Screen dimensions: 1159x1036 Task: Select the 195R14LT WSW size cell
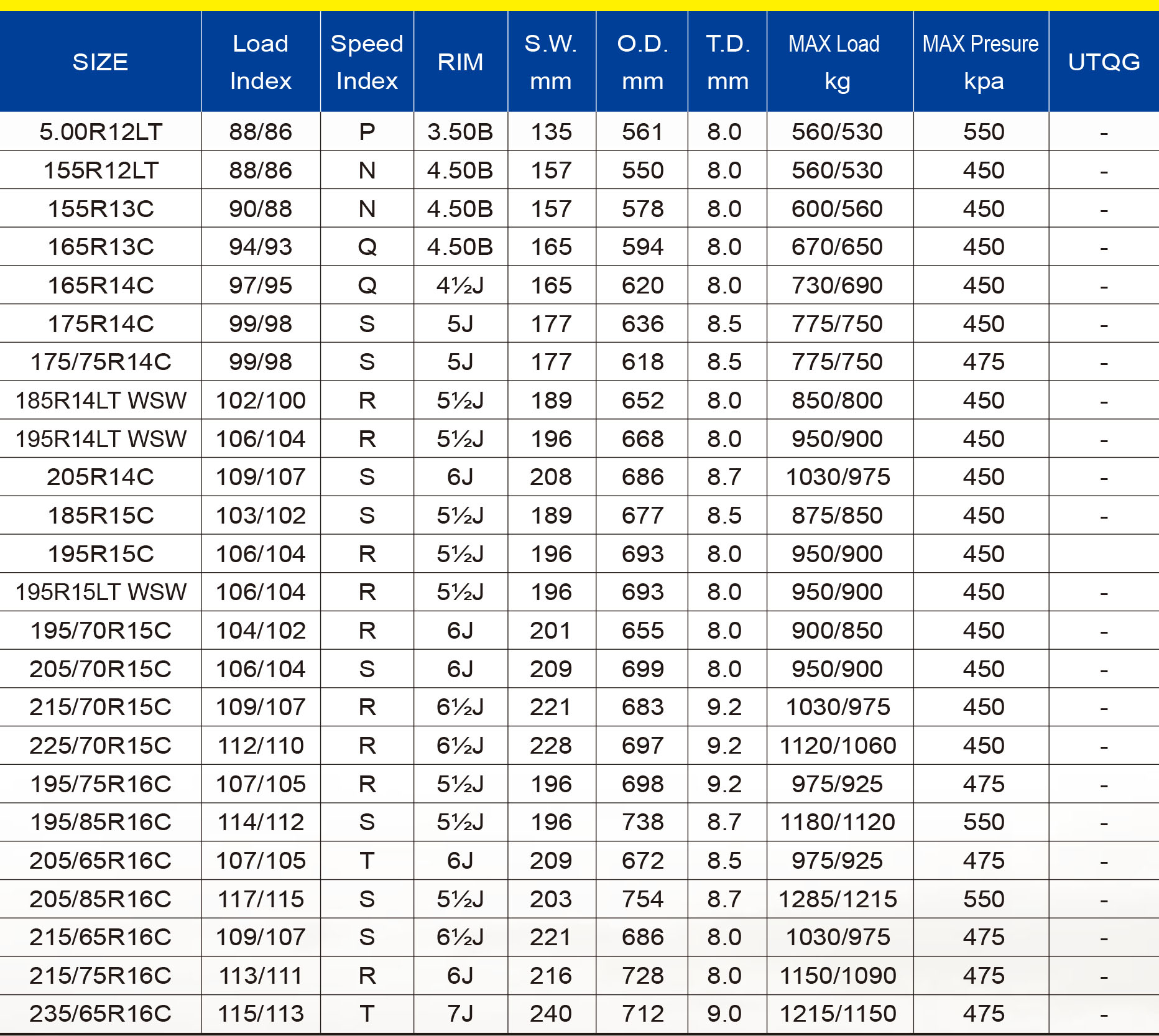100,439
